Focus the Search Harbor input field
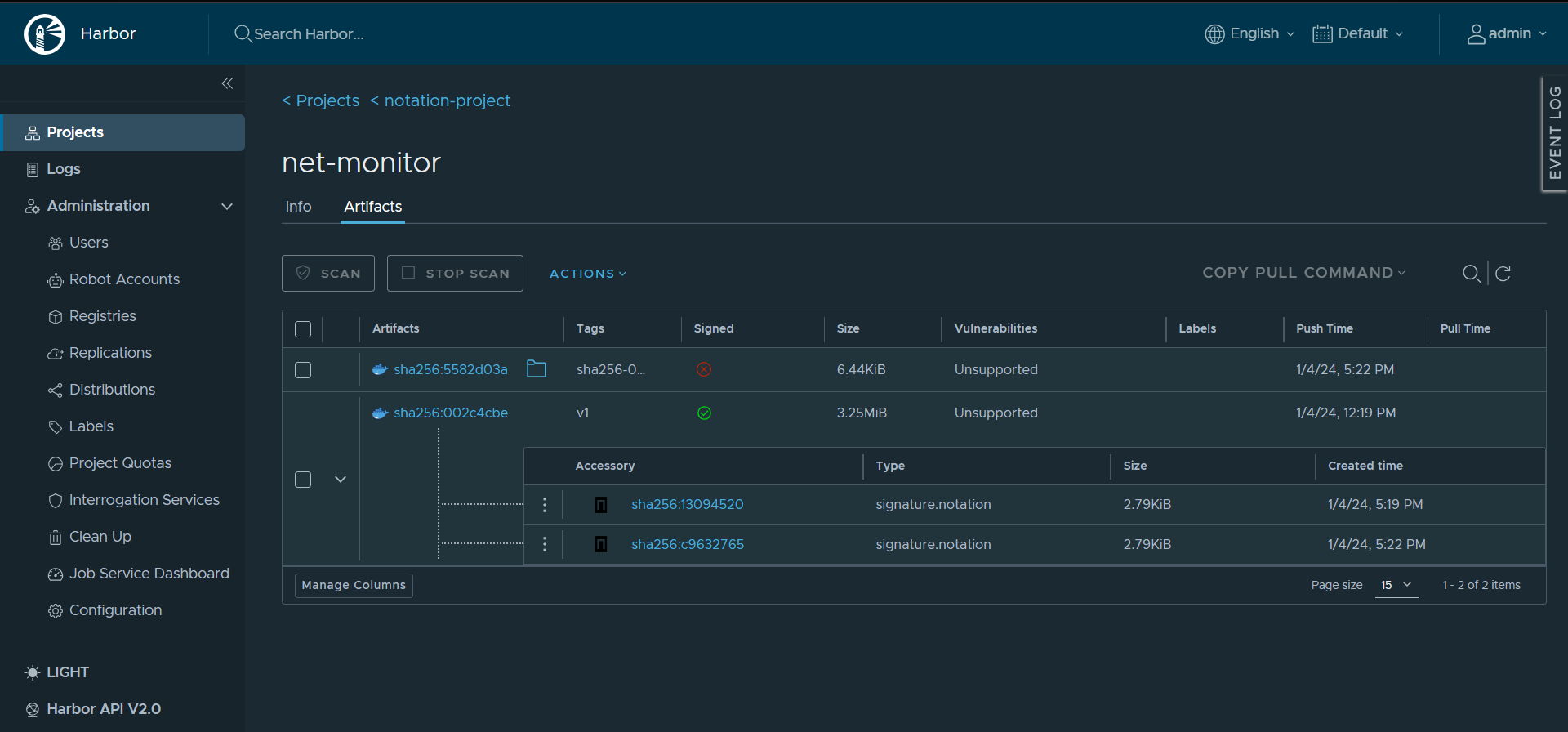Image resolution: width=1568 pixels, height=732 pixels. coord(309,34)
